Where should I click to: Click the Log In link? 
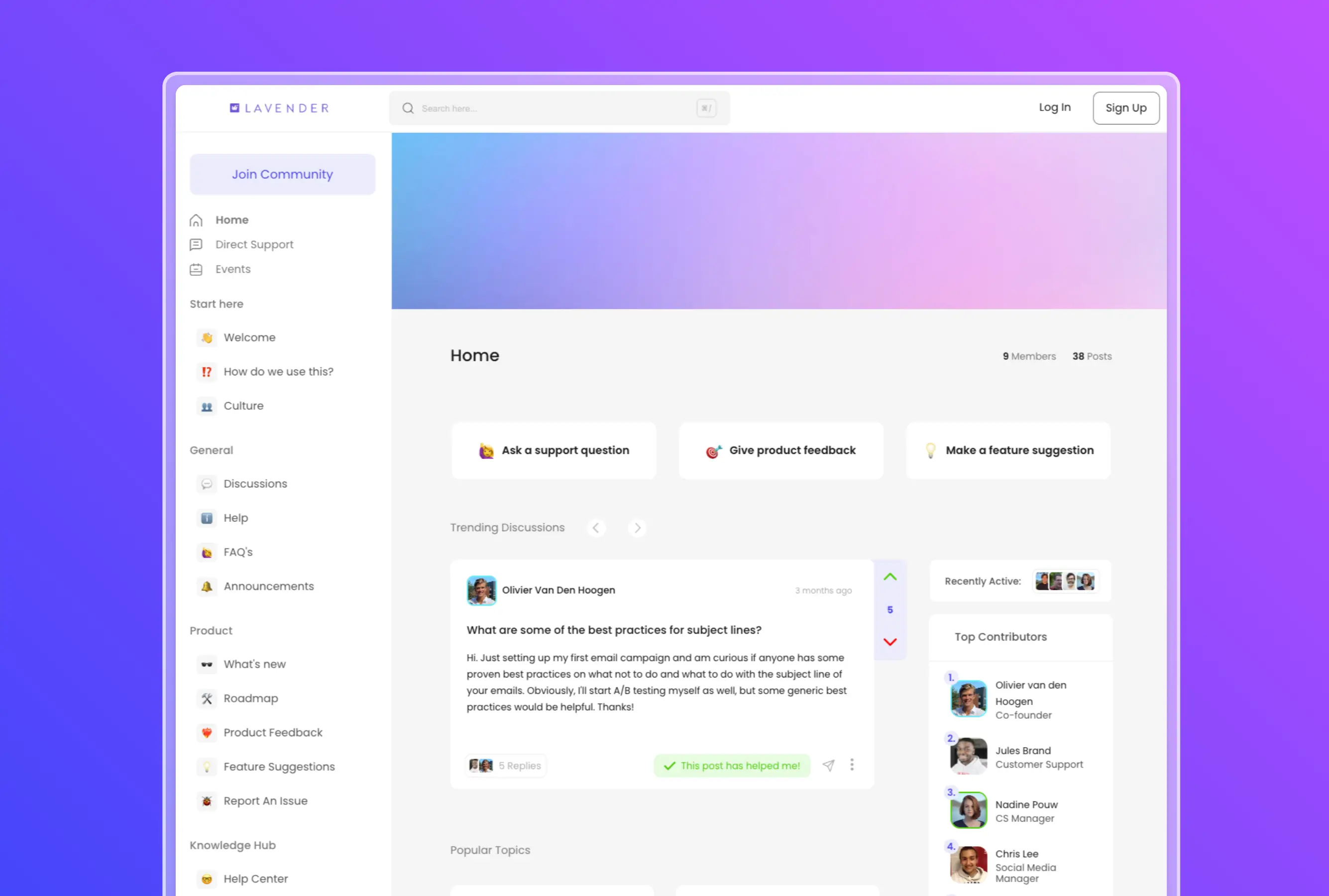[x=1054, y=108]
